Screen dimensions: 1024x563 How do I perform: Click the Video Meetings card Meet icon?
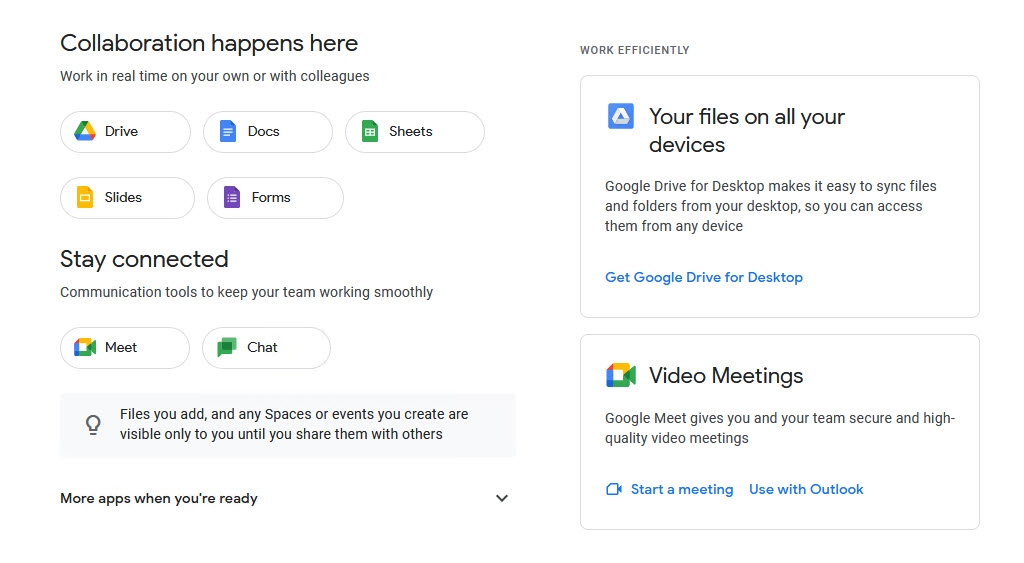pos(620,376)
